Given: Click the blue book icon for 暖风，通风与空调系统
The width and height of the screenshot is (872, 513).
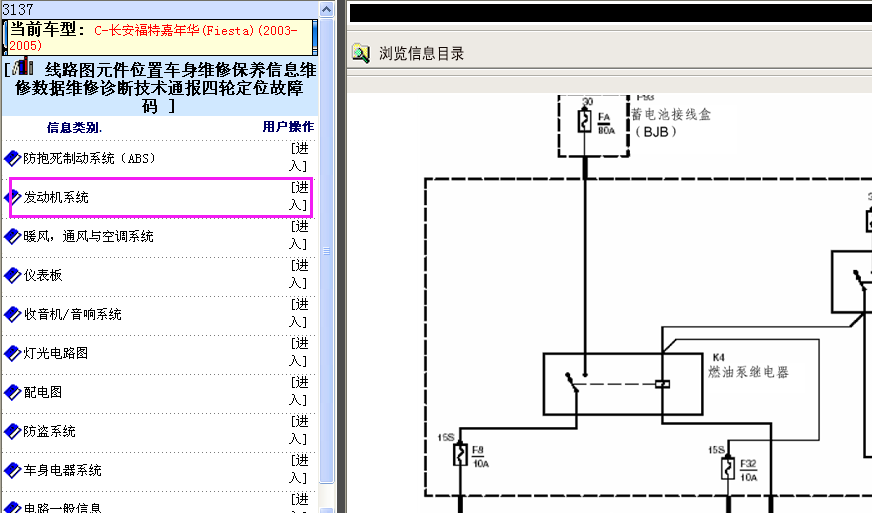Looking at the screenshot, I should 12,236.
